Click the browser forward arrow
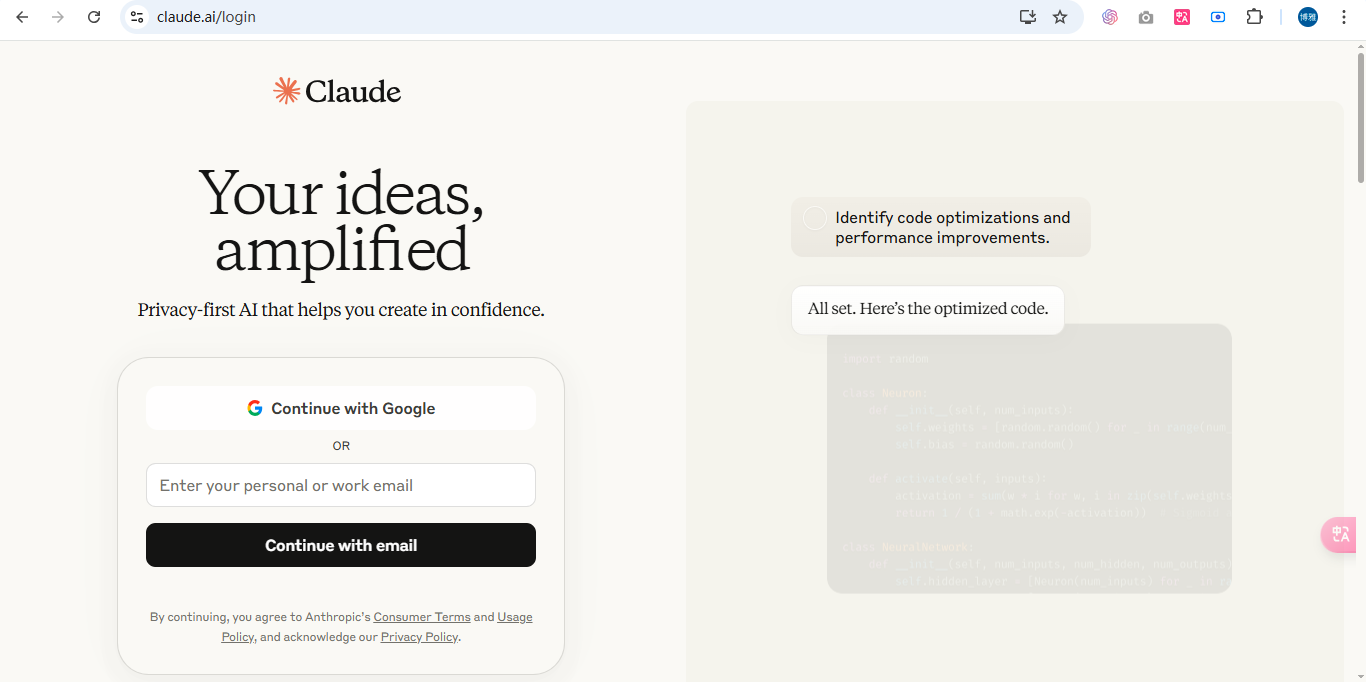This screenshot has height=682, width=1366. (x=58, y=17)
